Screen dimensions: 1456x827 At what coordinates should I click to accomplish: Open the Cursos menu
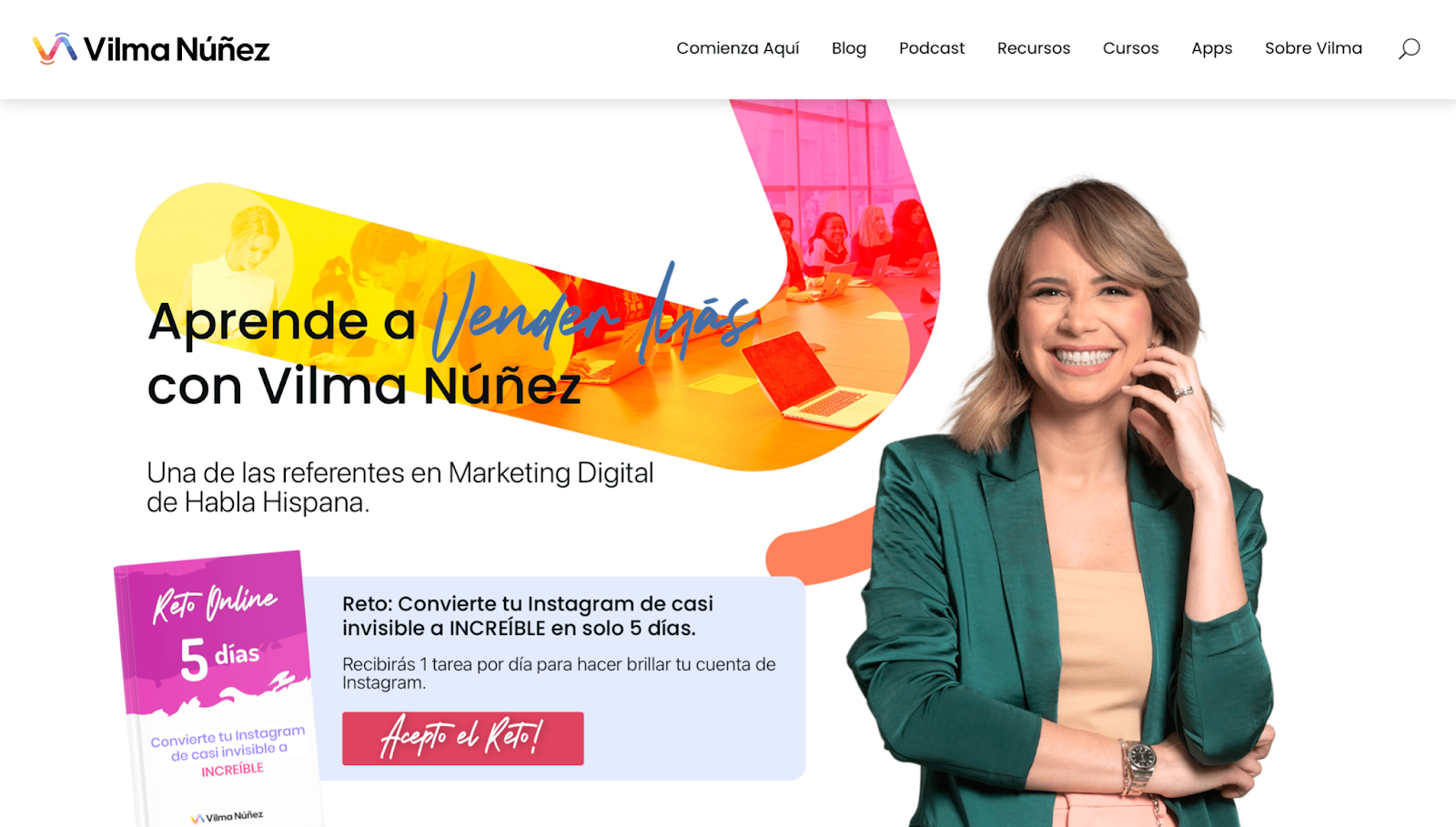pos(1131,48)
